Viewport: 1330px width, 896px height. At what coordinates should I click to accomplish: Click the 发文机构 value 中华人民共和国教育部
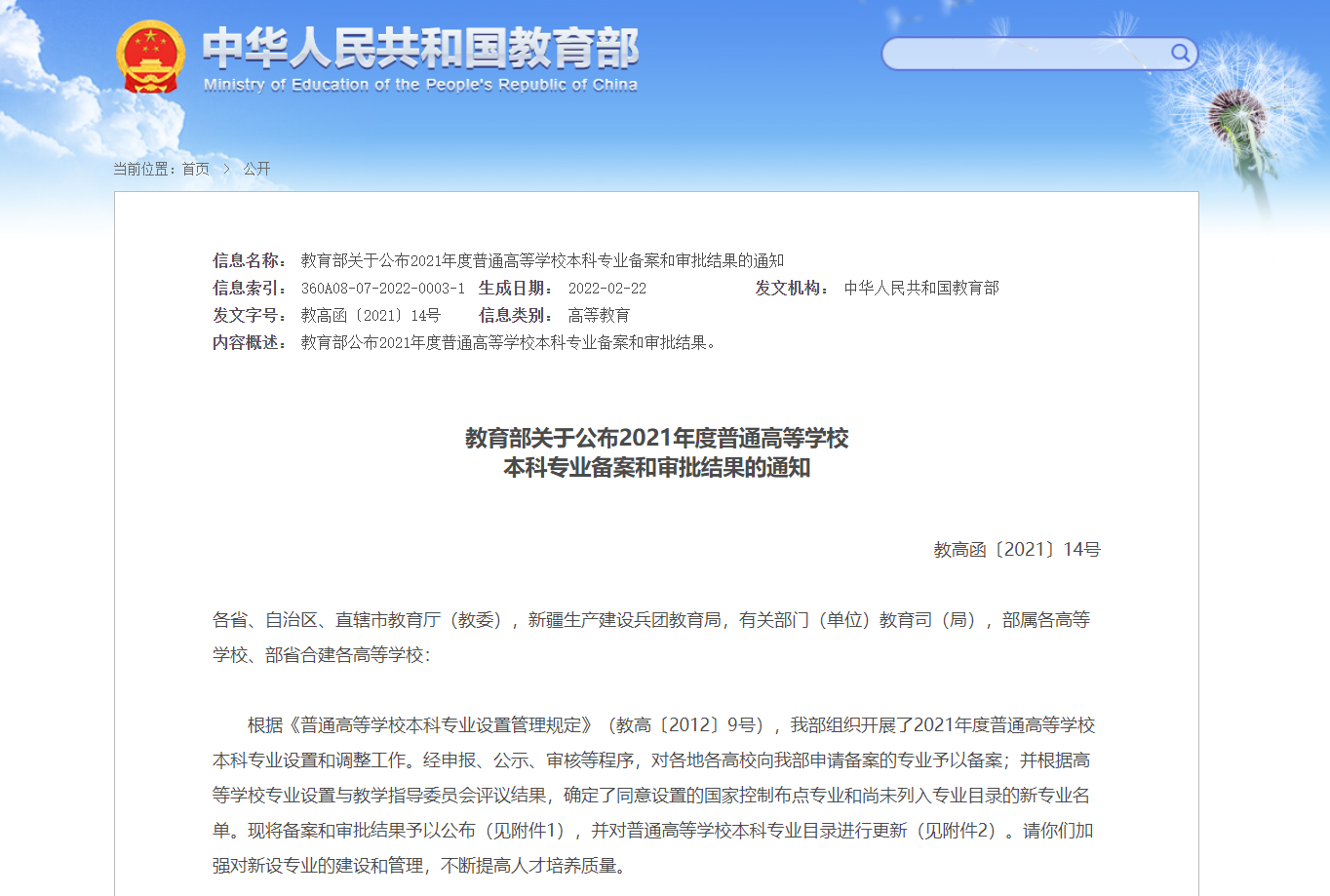click(921, 288)
